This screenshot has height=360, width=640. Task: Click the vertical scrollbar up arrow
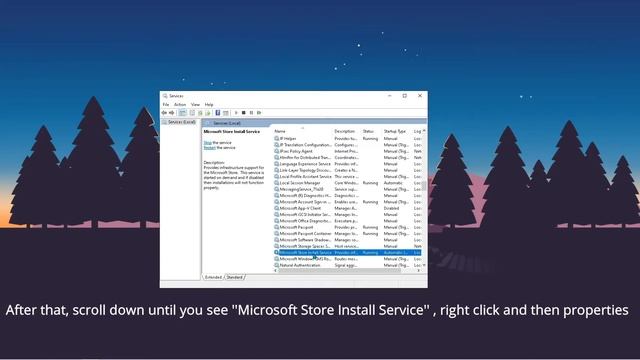(424, 131)
